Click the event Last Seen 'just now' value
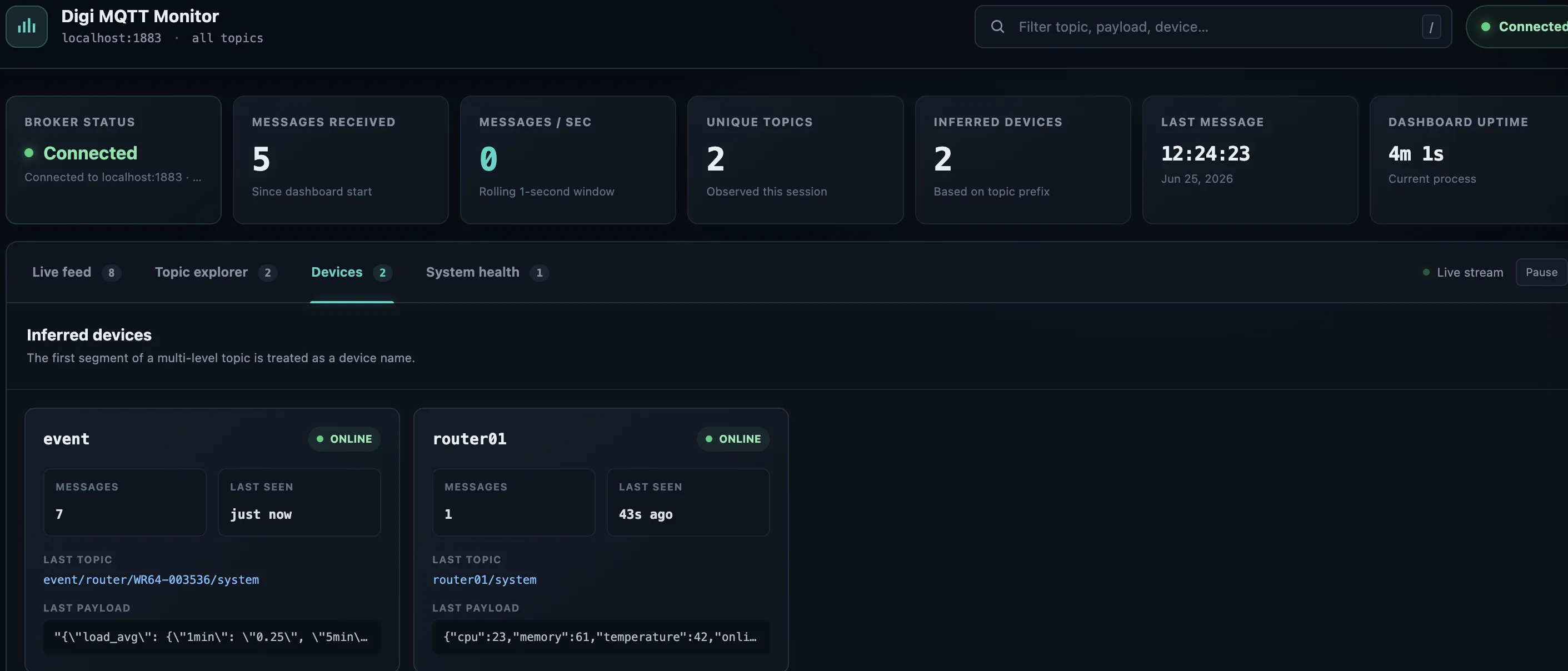This screenshot has width=1568, height=671. 261,514
